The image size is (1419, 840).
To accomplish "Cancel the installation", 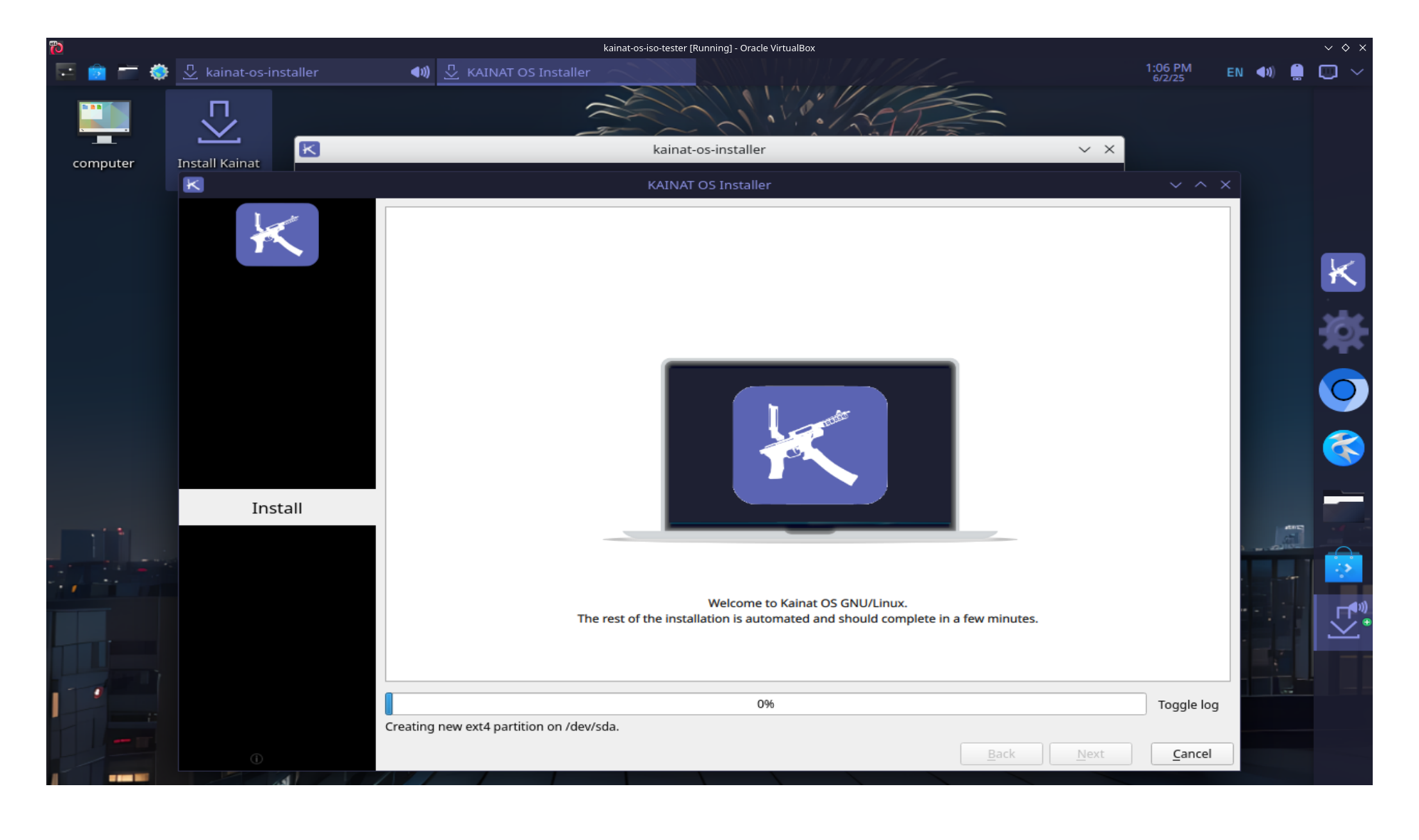I will click(x=1192, y=754).
